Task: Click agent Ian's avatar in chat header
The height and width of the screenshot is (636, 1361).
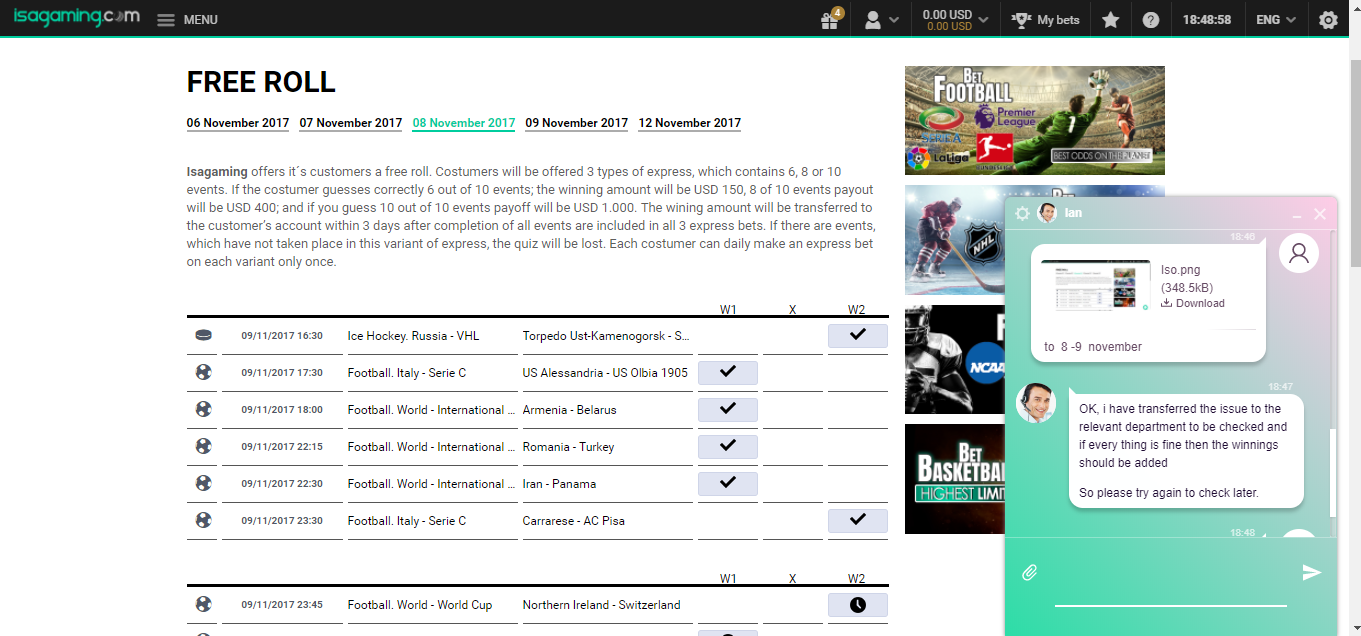Action: [x=1048, y=213]
